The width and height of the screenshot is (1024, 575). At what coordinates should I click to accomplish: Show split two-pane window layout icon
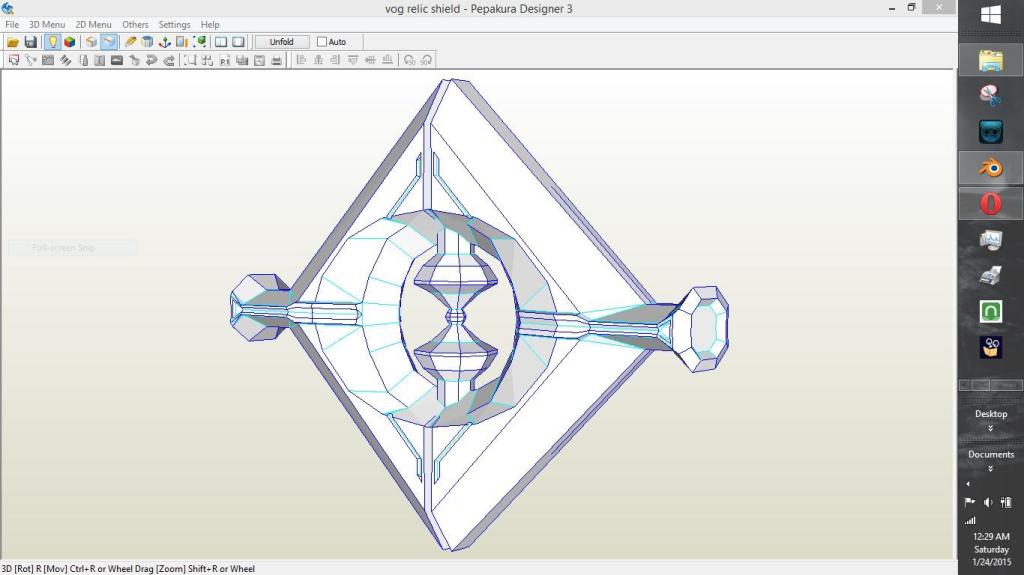coord(221,42)
